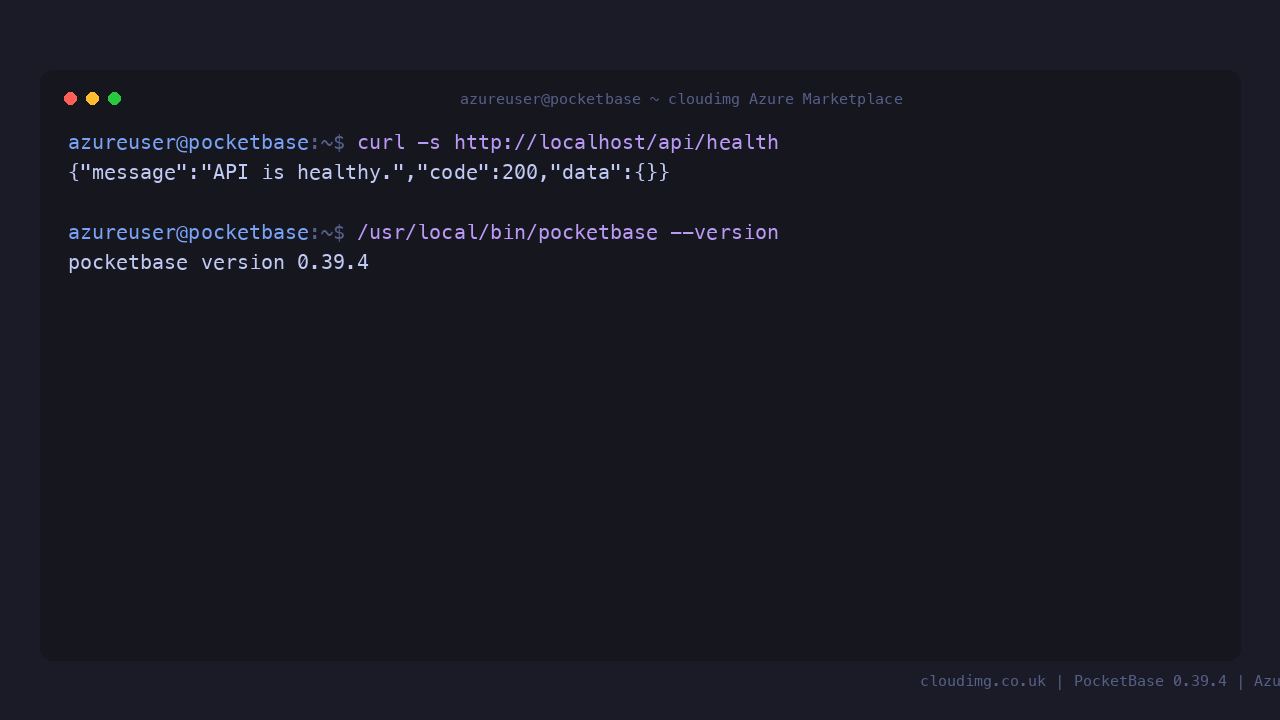The width and height of the screenshot is (1280, 720).
Task: Click the 'pocketbase version 0.39.4' output line
Action: click(x=218, y=262)
